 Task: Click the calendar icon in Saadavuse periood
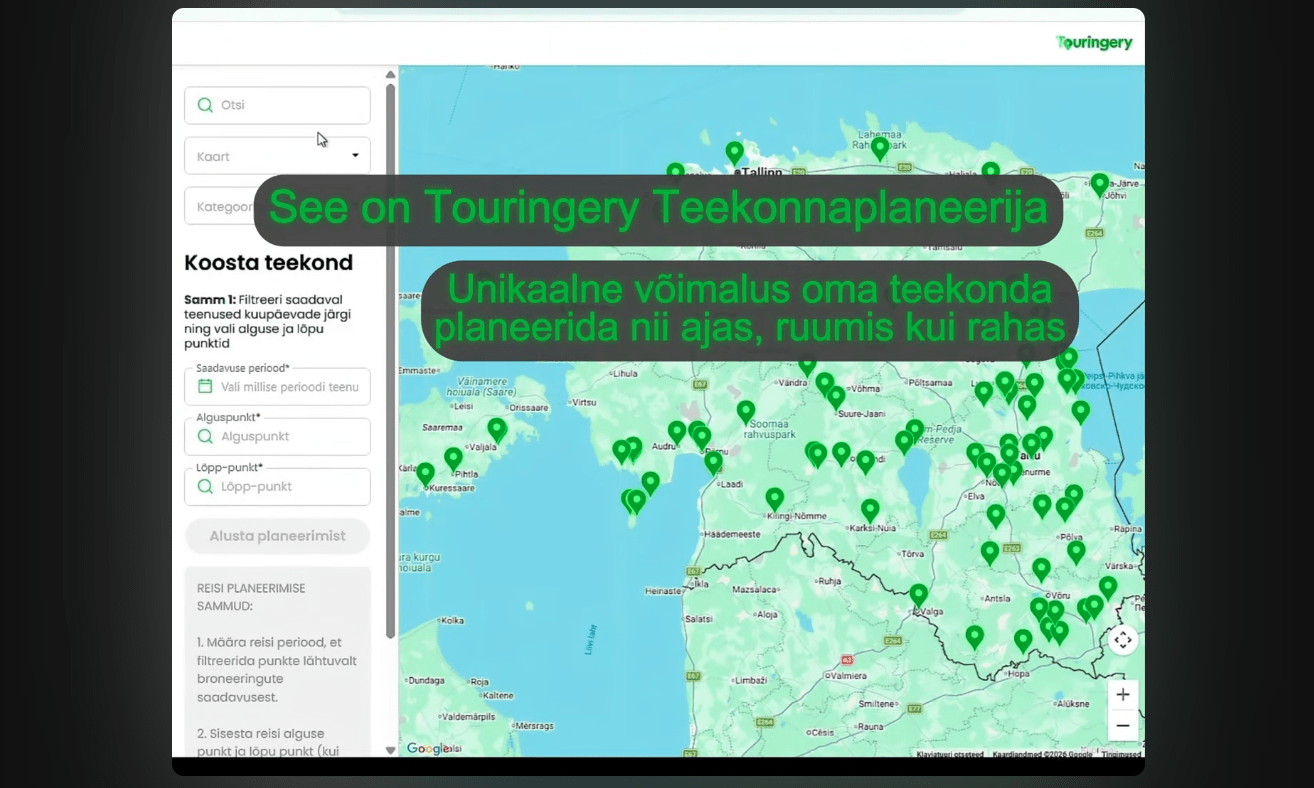click(205, 386)
